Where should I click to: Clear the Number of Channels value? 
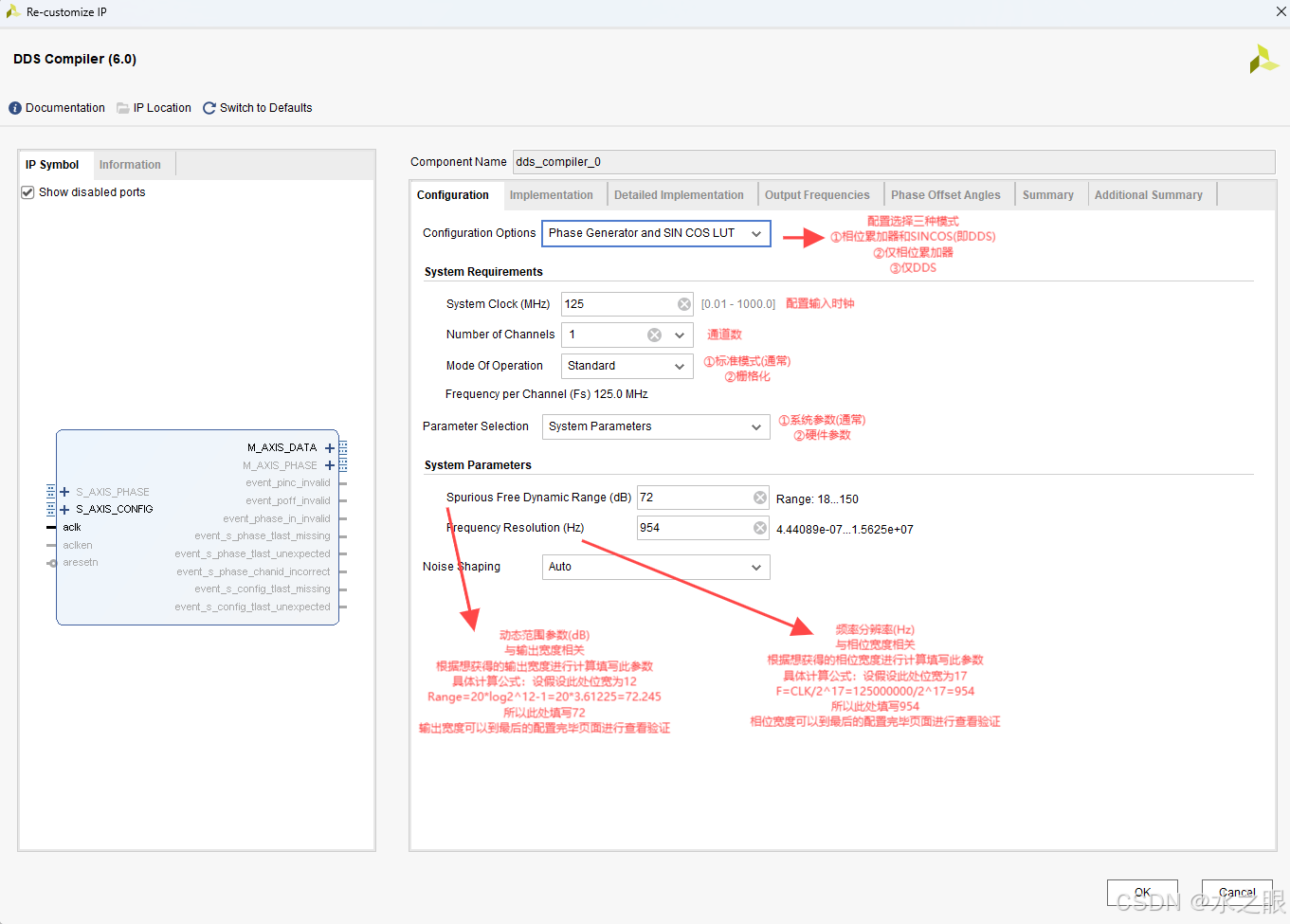(x=654, y=335)
